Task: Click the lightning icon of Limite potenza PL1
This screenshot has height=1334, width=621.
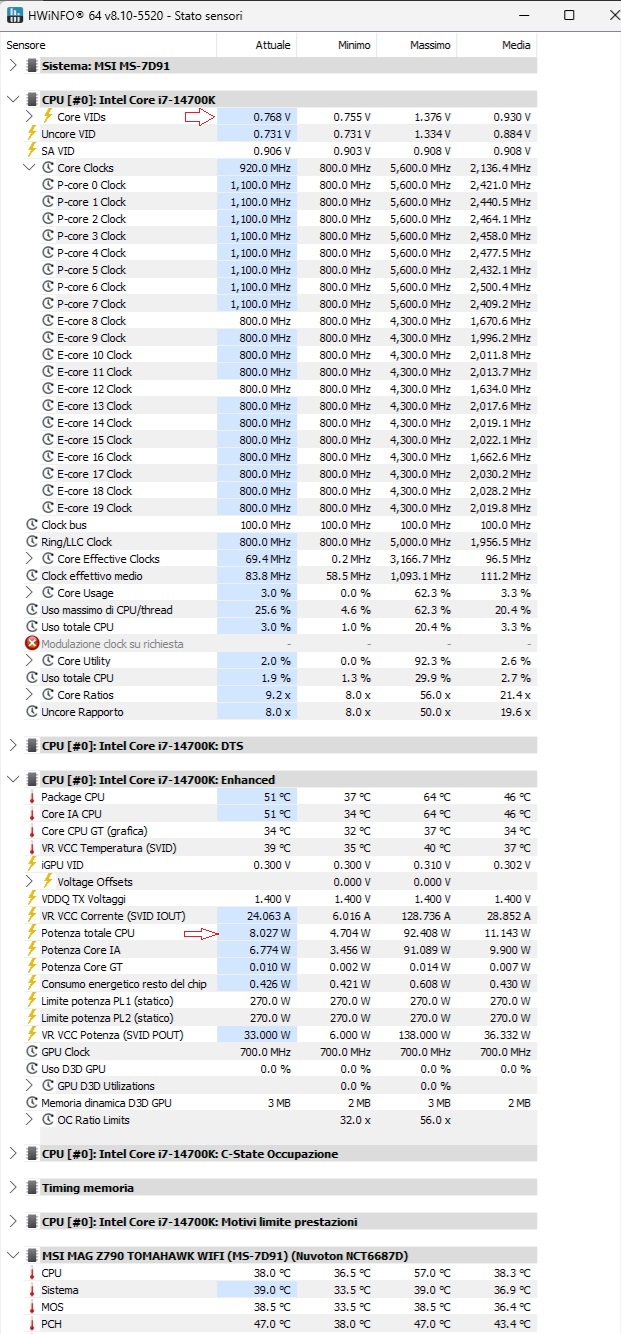Action: 31,1000
